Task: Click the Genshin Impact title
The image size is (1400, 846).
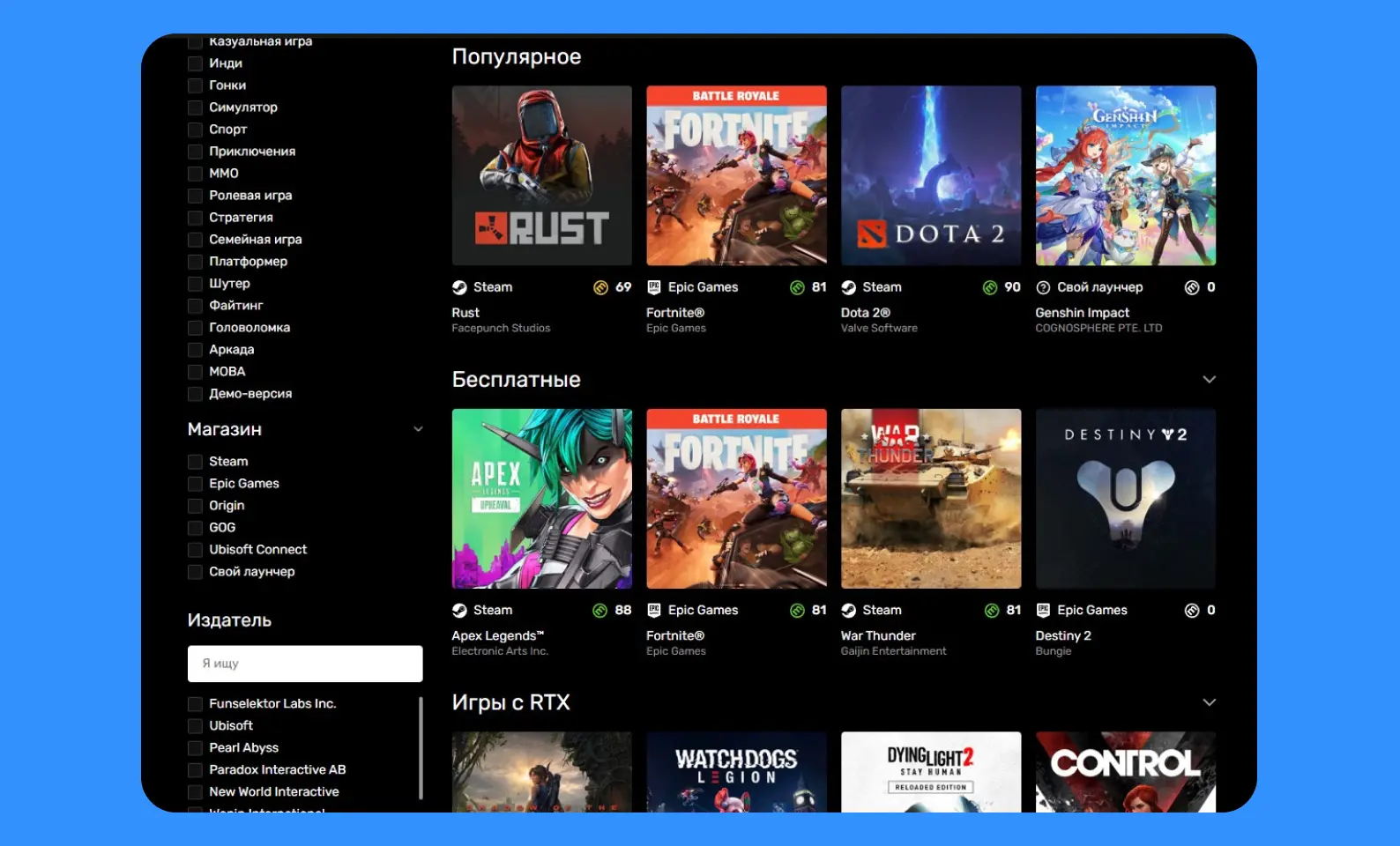Action: [x=1082, y=313]
